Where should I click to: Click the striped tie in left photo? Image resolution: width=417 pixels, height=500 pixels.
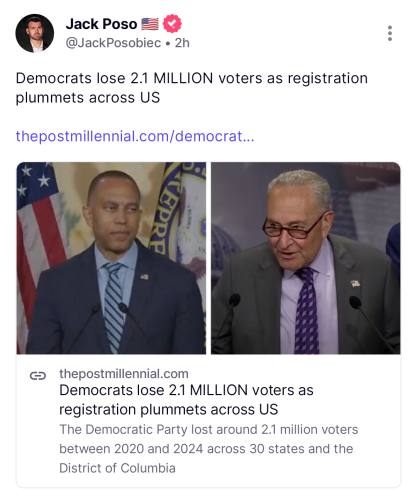point(114,307)
